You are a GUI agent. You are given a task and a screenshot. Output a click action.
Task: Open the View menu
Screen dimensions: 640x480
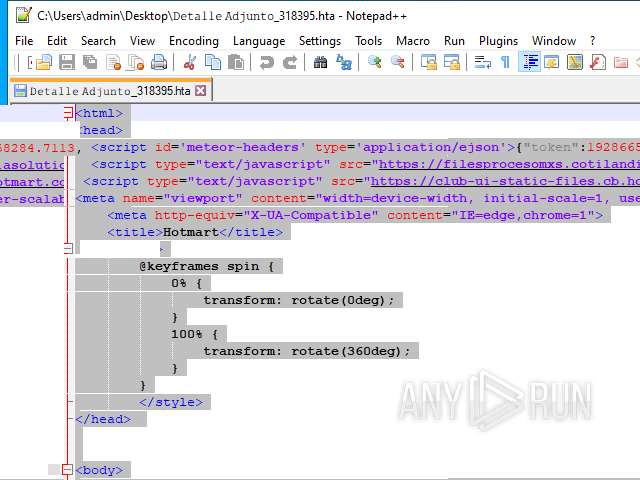pyautogui.click(x=142, y=41)
